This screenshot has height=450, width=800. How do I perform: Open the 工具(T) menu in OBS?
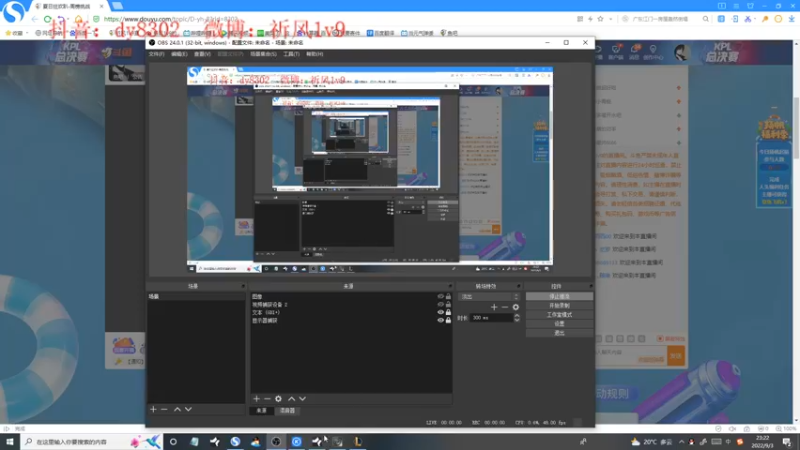tap(291, 54)
